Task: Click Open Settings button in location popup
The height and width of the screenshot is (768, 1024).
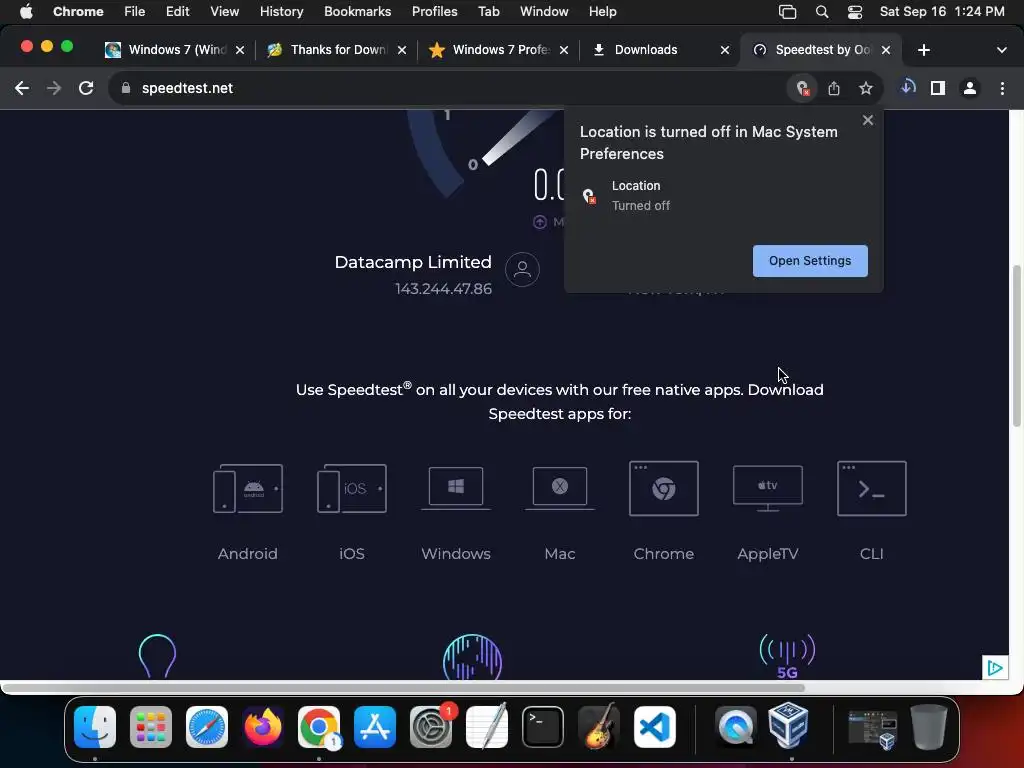Action: [810, 261]
